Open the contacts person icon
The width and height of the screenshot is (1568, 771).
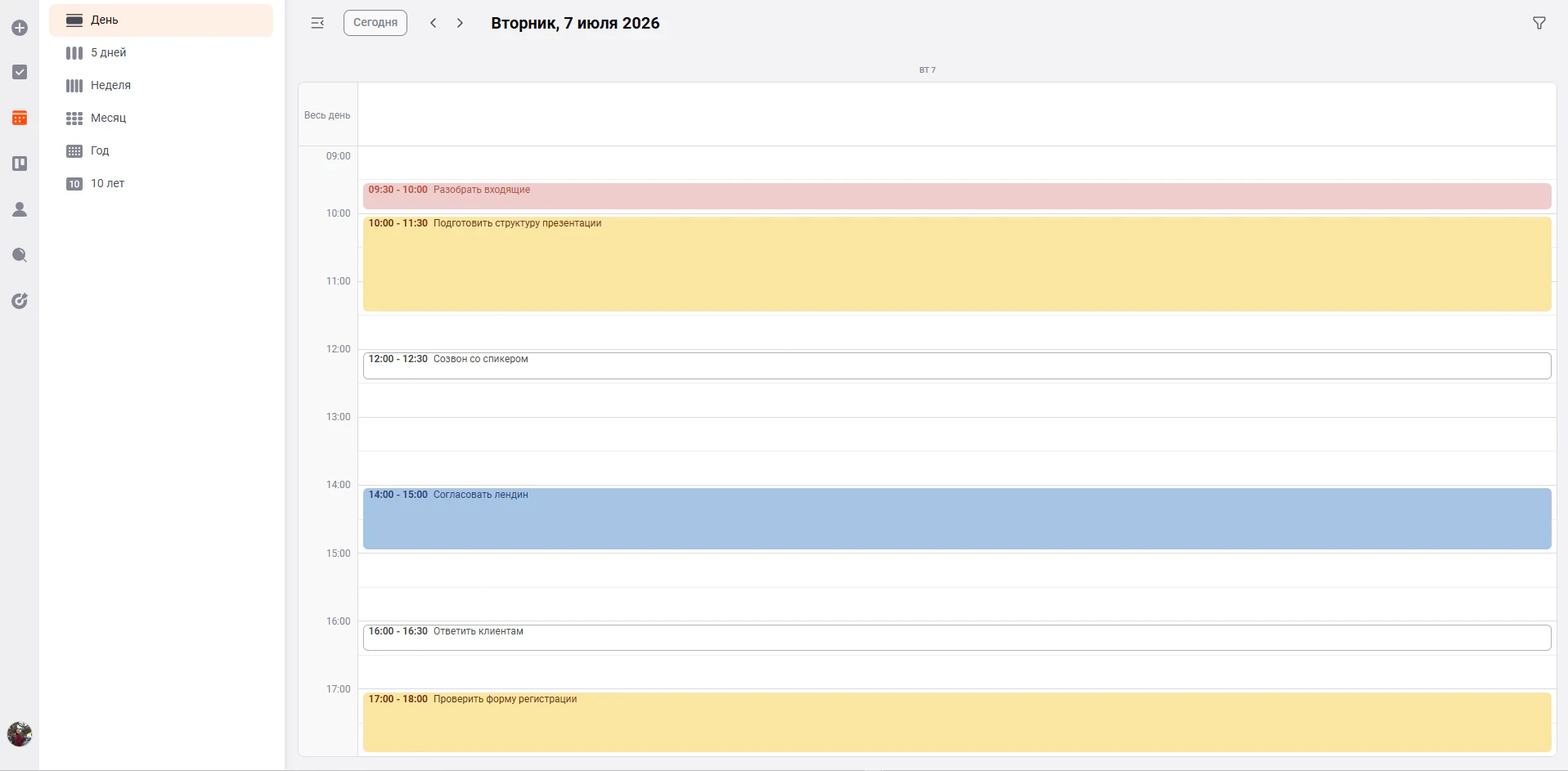coord(20,209)
